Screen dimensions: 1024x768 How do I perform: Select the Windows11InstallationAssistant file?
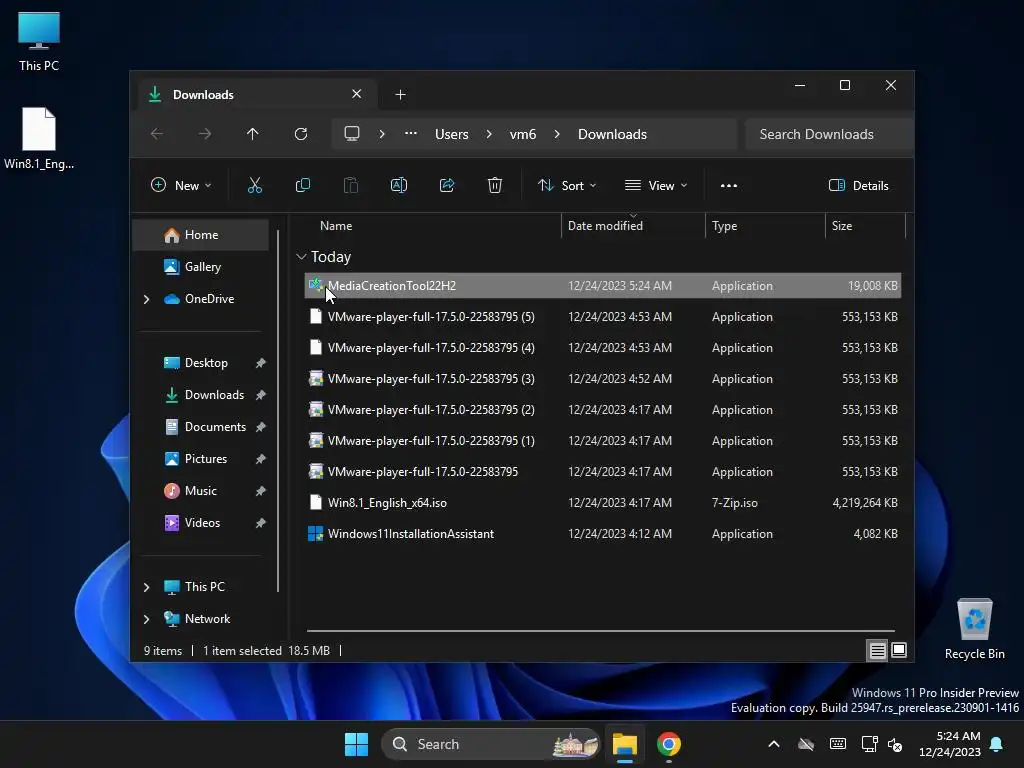point(603,534)
